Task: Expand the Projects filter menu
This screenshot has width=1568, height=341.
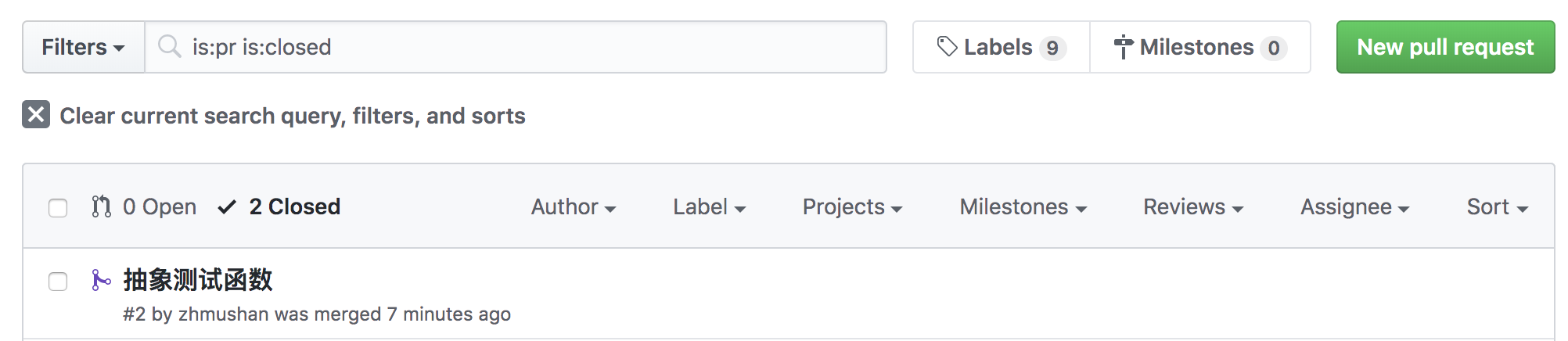Action: [852, 206]
